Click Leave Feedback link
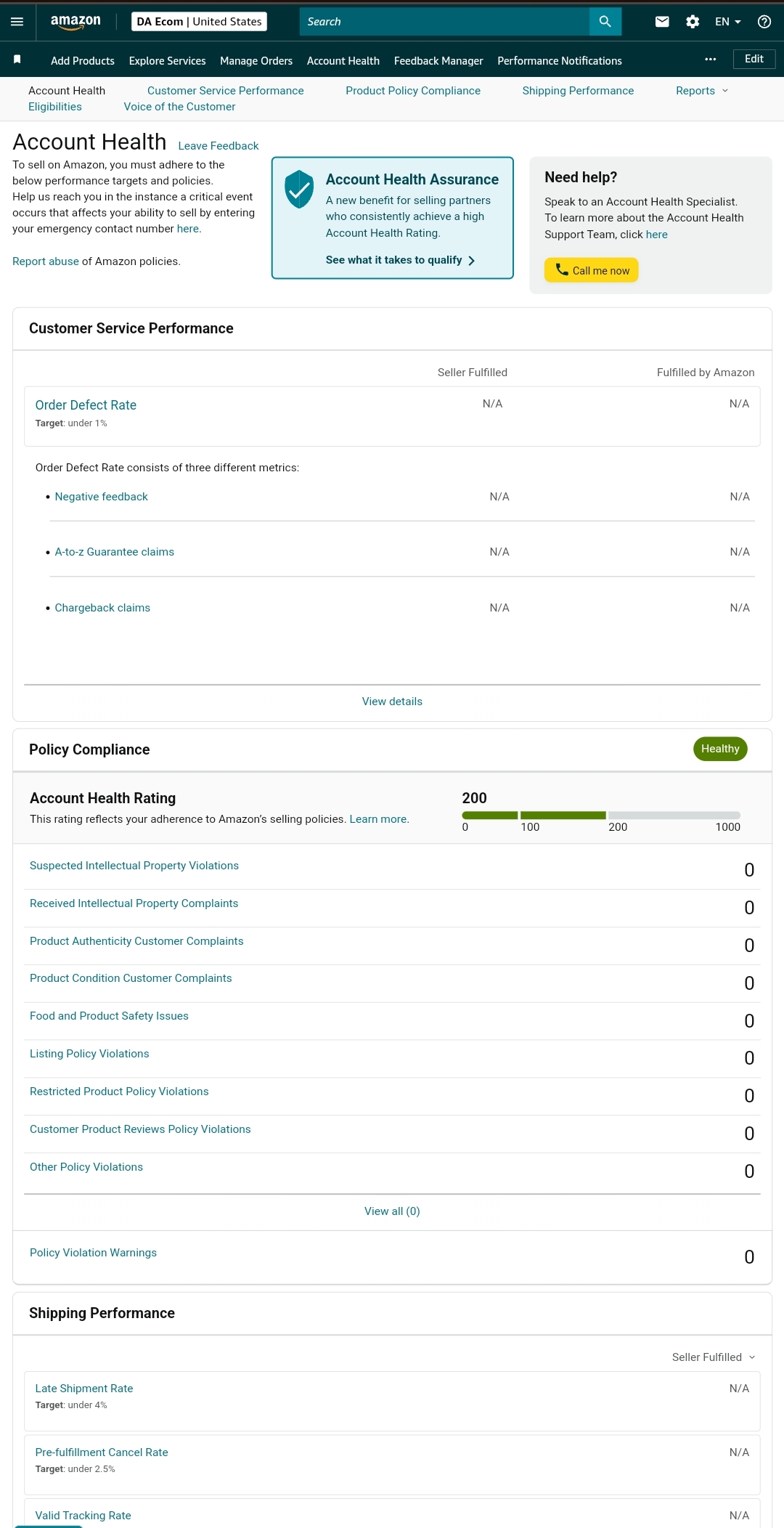This screenshot has width=784, height=1528. (219, 146)
